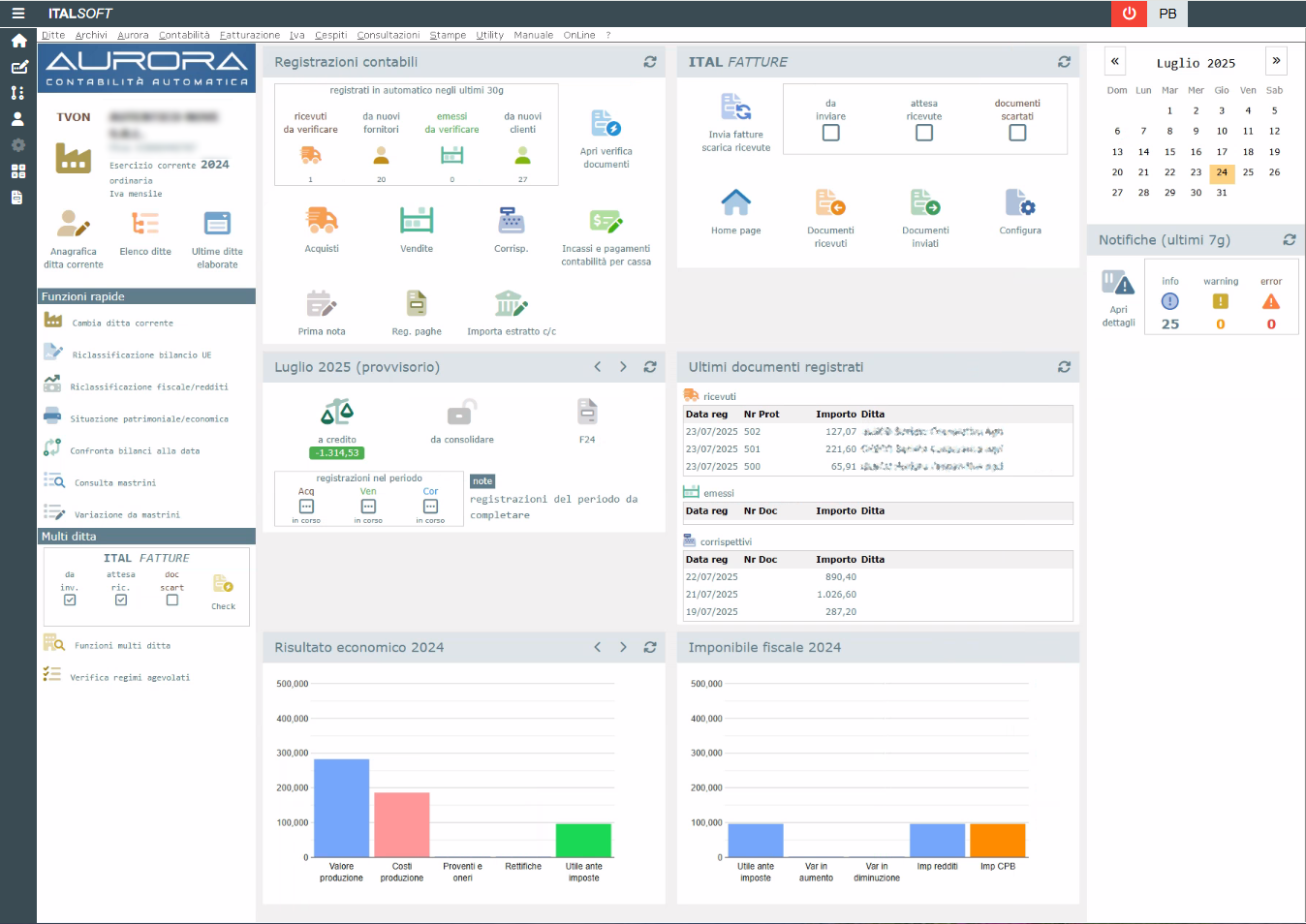Click the red power button
The width and height of the screenshot is (1306, 924).
click(1129, 14)
